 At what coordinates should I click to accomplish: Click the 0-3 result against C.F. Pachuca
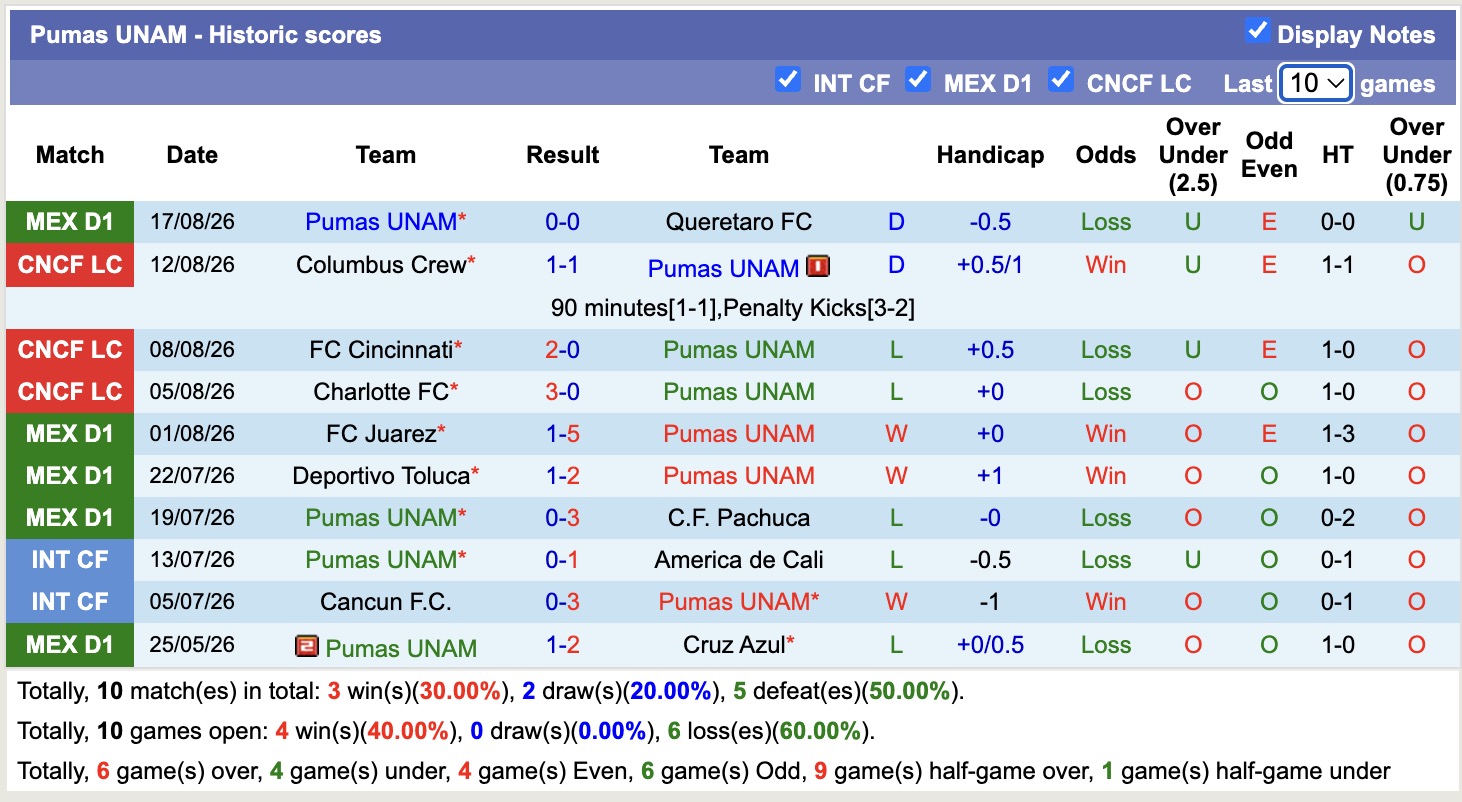tap(562, 518)
